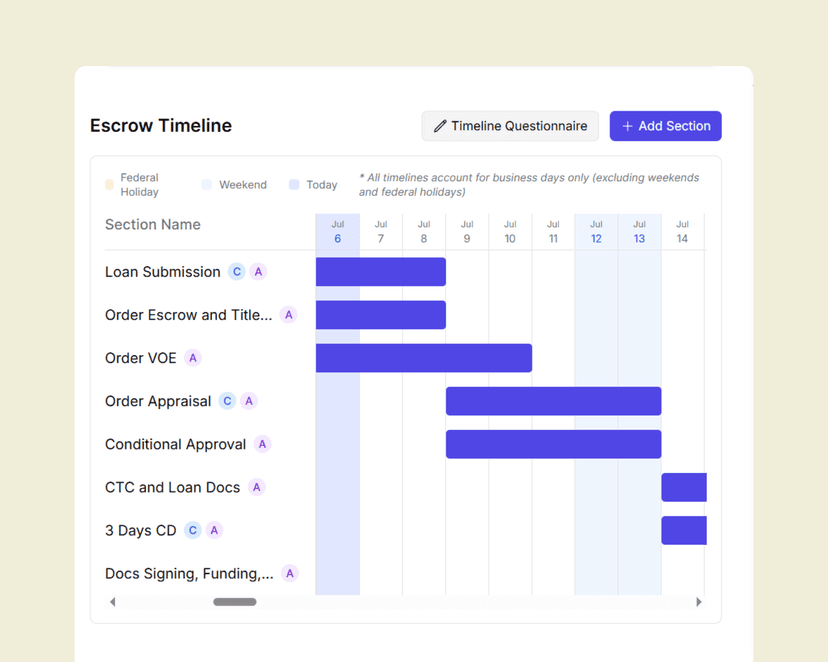828x662 pixels.
Task: Click the Order Appraisal section name
Action: click(158, 401)
